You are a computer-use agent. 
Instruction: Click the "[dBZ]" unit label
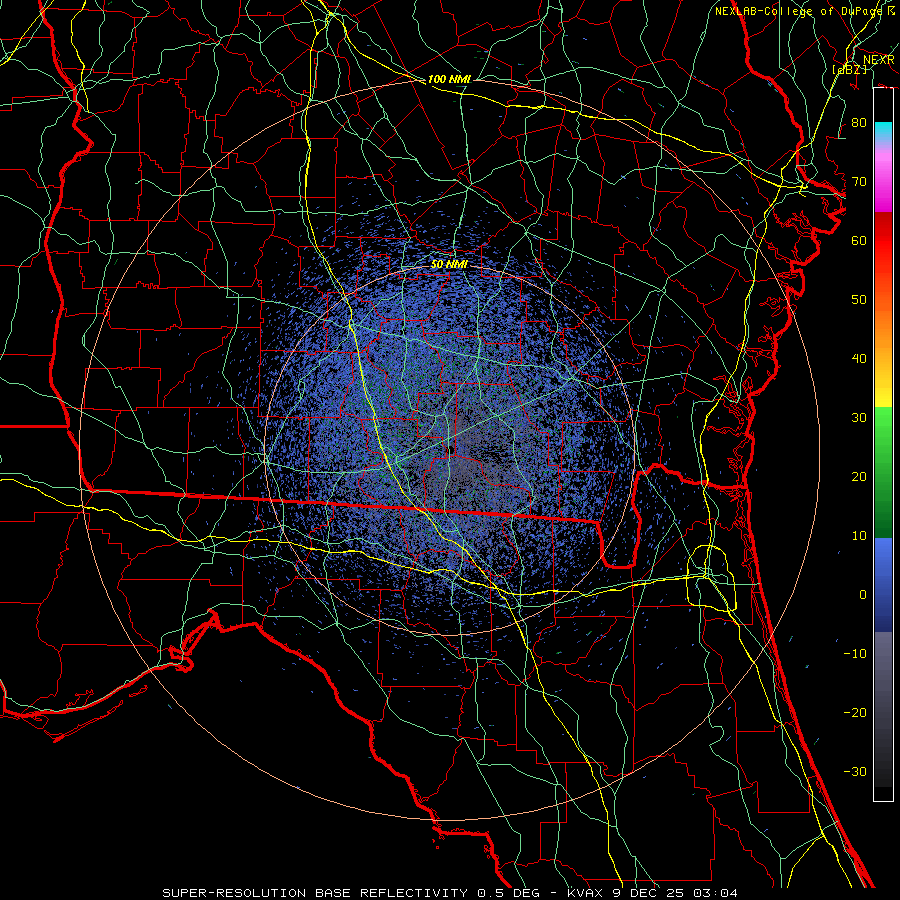coord(849,69)
